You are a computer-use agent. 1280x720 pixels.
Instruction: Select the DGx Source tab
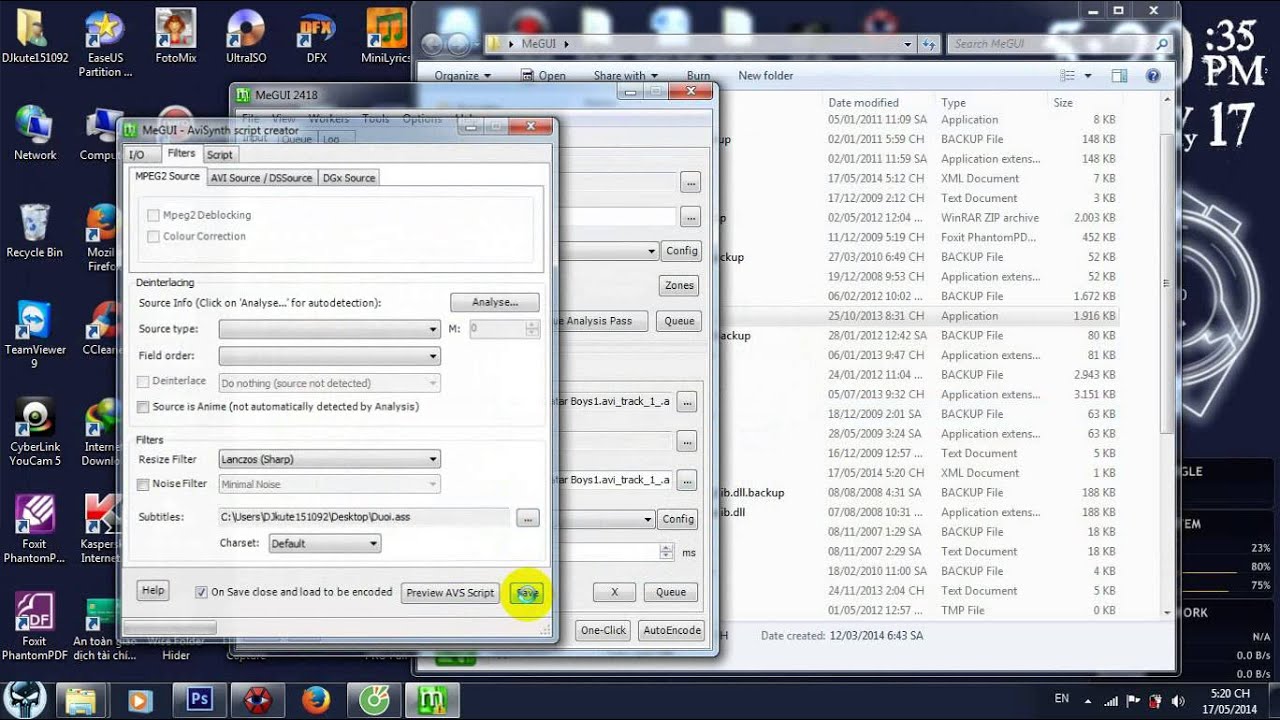(348, 178)
